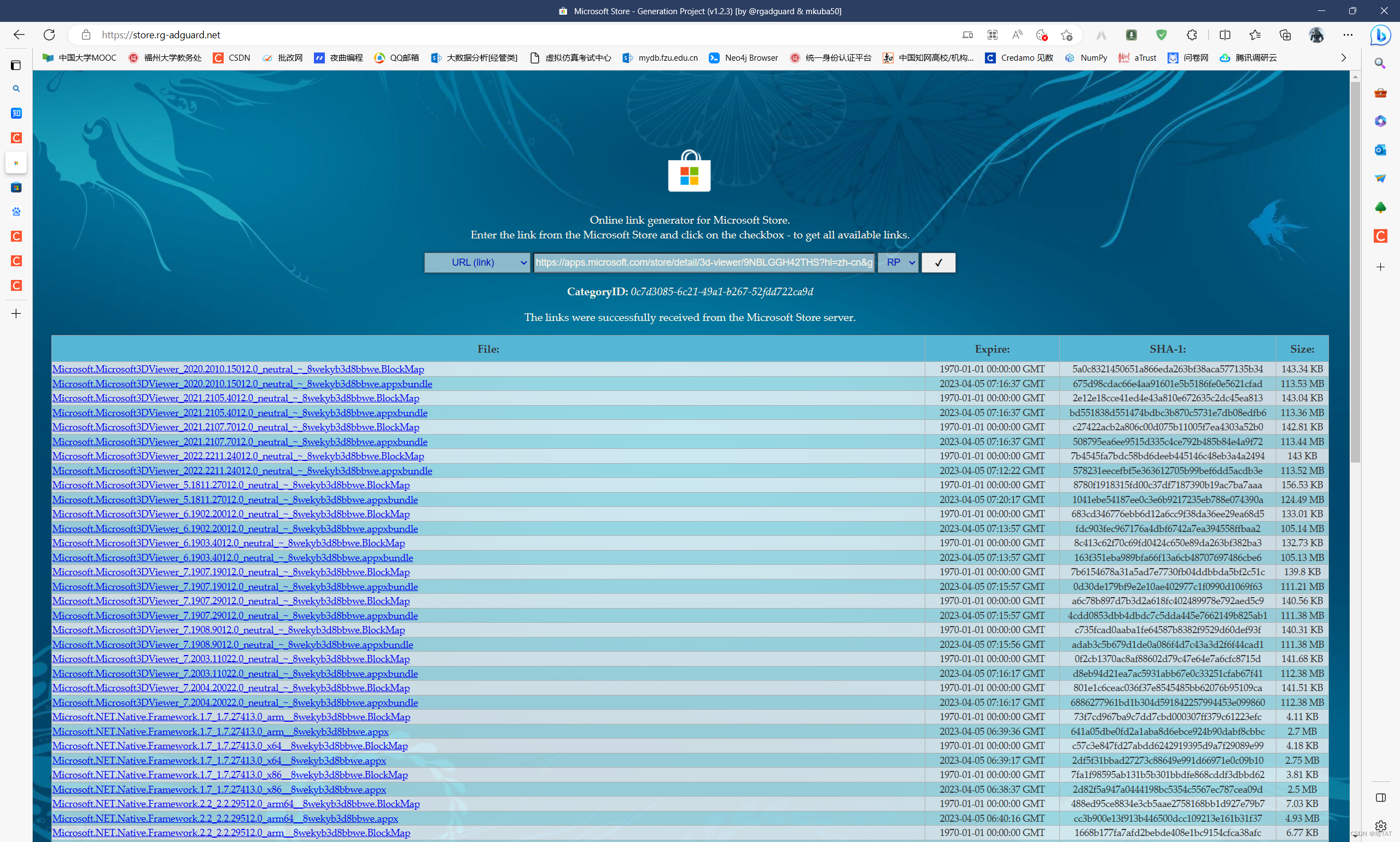Screen dimensions: 1400x842
Task: Click the page vertical scrollbar thumb
Action: [1355, 272]
